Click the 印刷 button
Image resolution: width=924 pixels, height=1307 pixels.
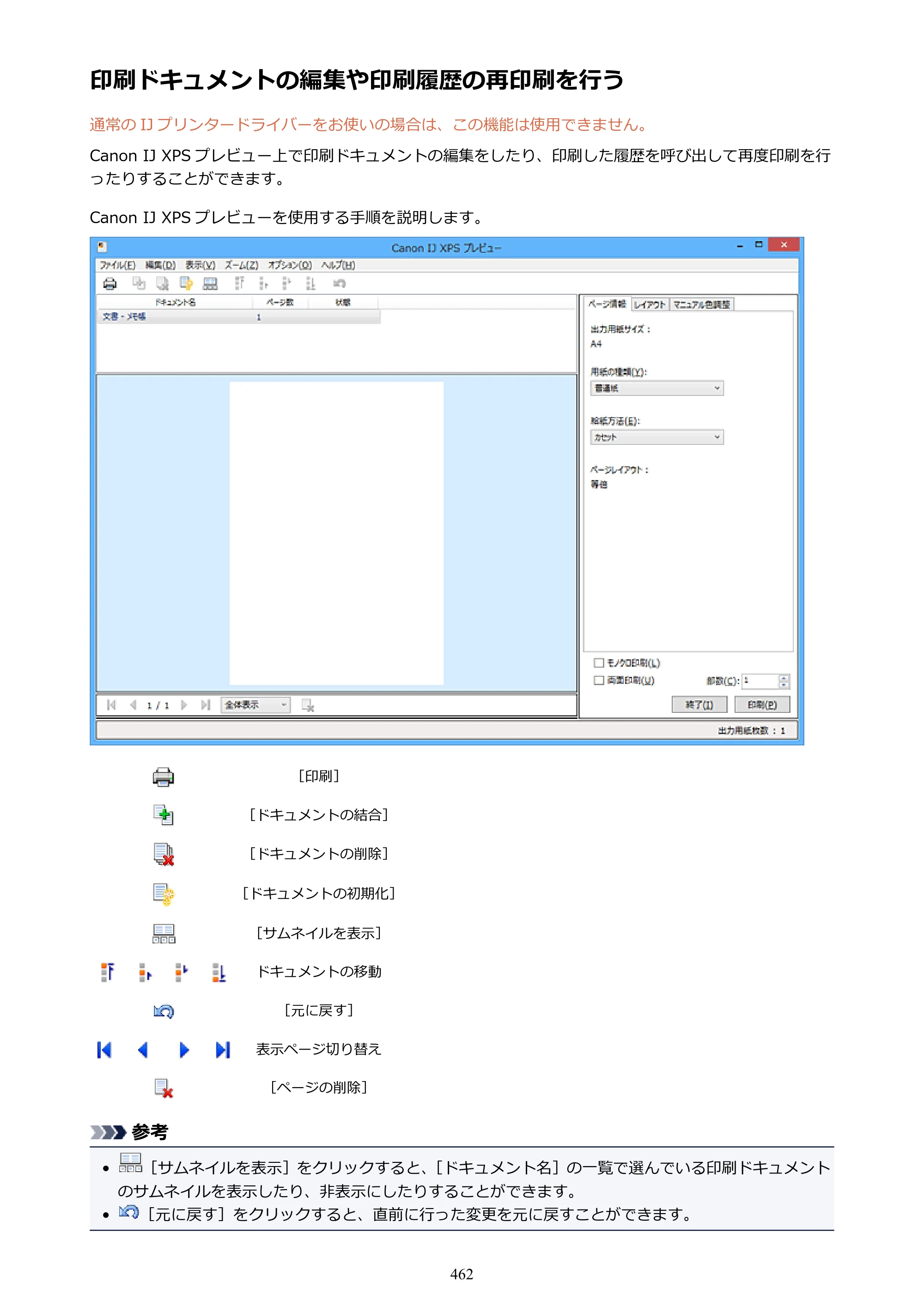[762, 705]
